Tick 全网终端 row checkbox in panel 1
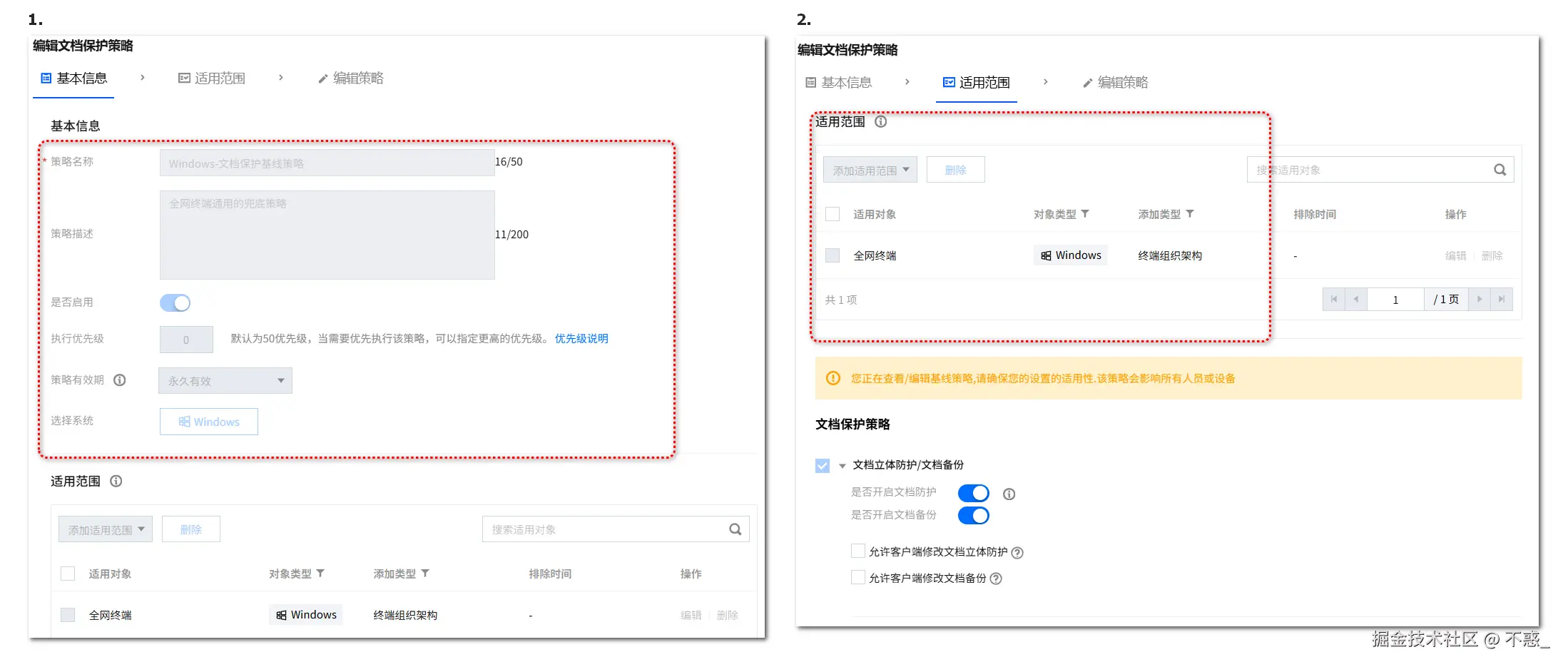 (x=68, y=615)
